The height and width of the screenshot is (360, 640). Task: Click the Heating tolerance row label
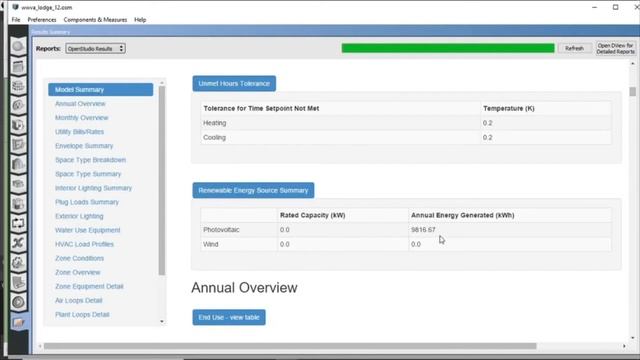[x=215, y=123]
